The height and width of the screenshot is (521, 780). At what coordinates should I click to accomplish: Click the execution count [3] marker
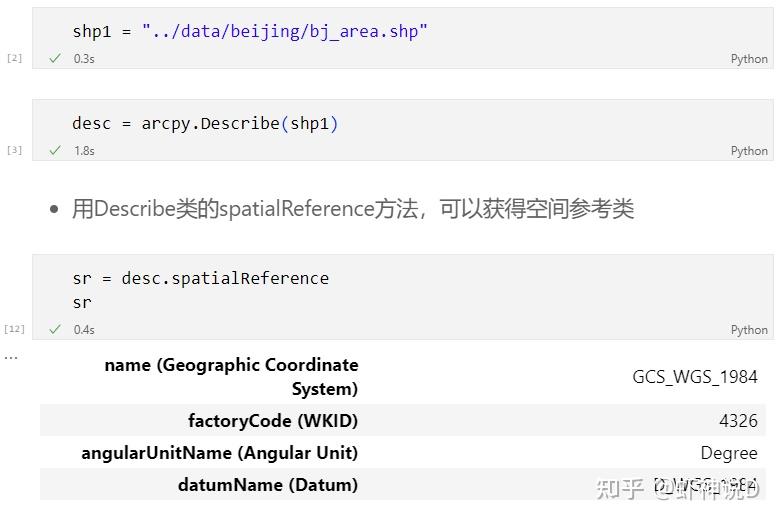14,150
